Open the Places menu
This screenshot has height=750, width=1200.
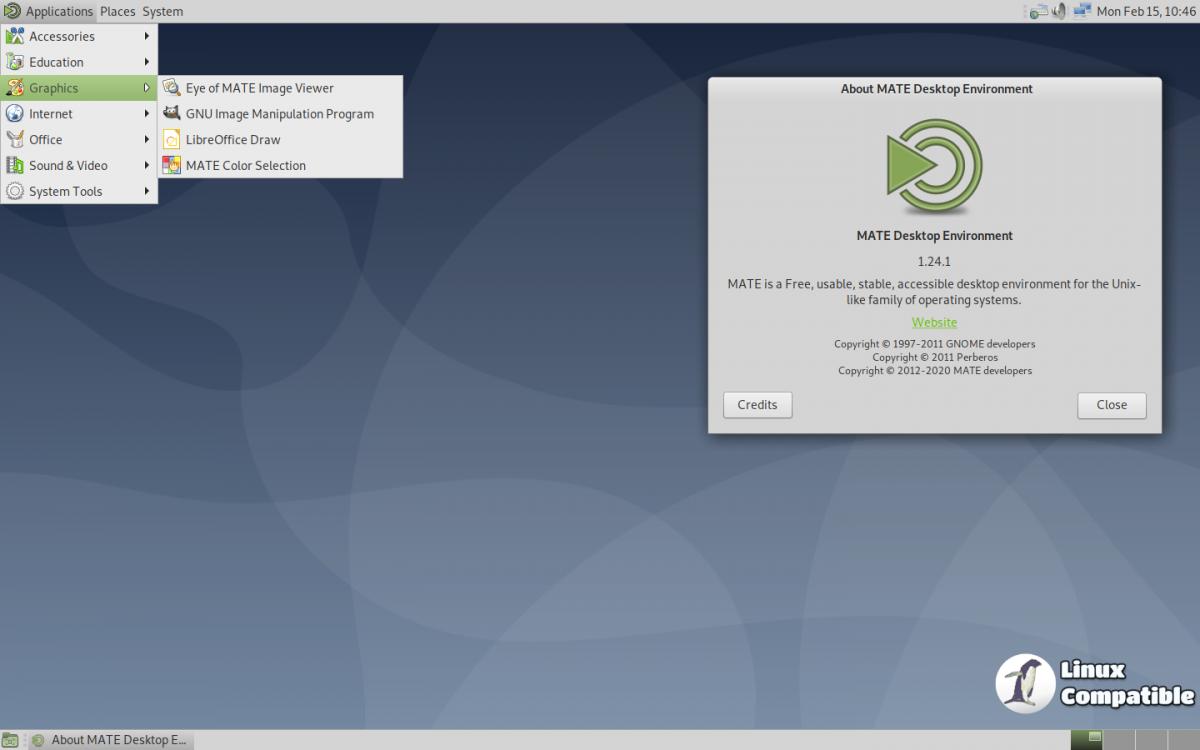click(x=117, y=11)
